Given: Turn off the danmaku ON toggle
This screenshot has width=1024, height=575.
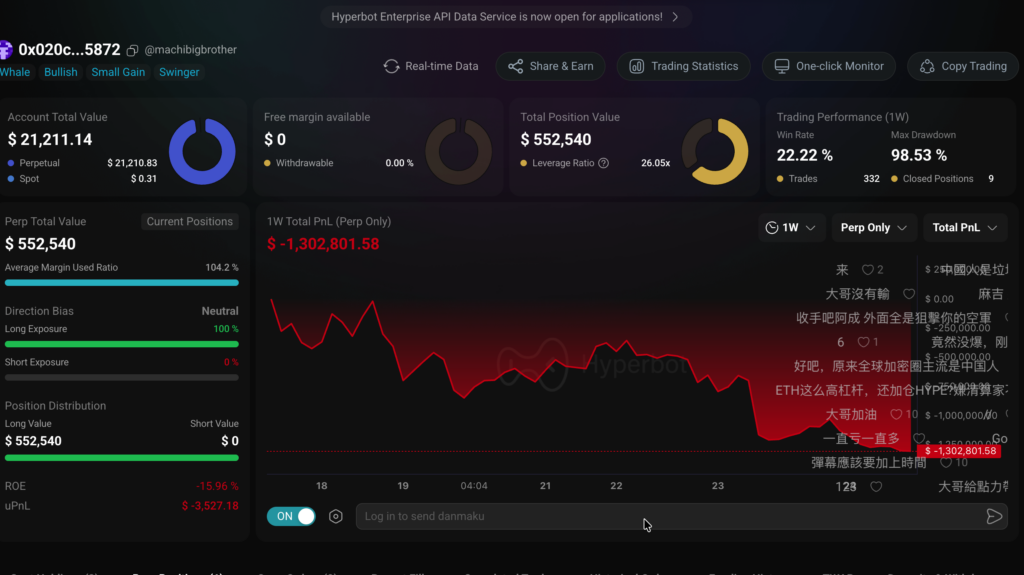Looking at the screenshot, I should (x=291, y=517).
